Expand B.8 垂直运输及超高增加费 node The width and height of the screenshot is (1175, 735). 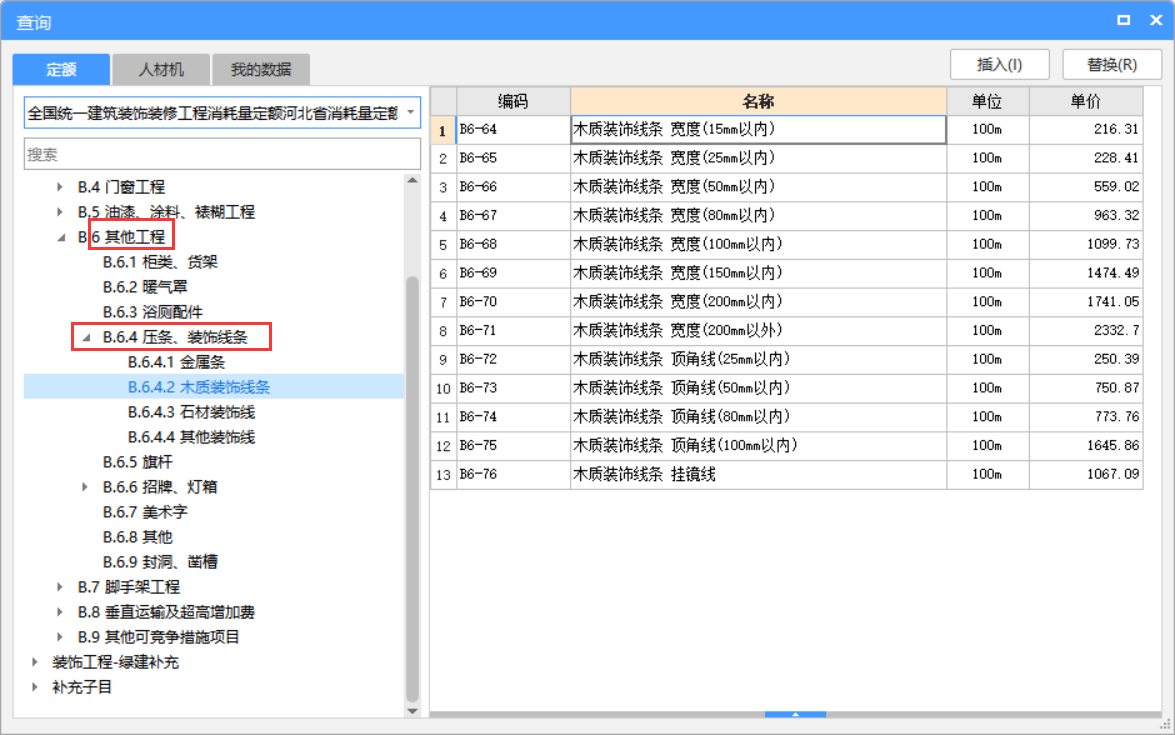coord(60,612)
